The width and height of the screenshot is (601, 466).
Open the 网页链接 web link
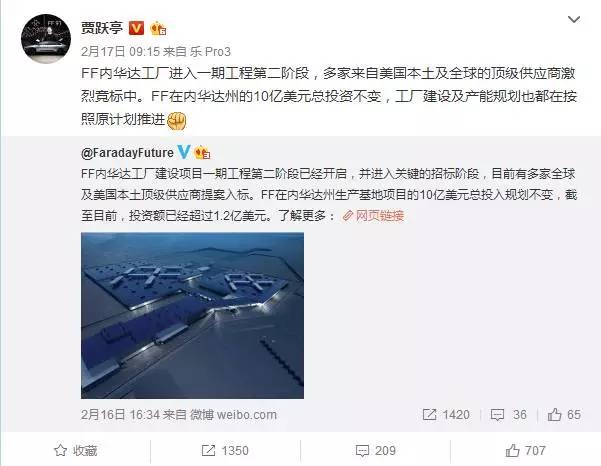coord(373,216)
